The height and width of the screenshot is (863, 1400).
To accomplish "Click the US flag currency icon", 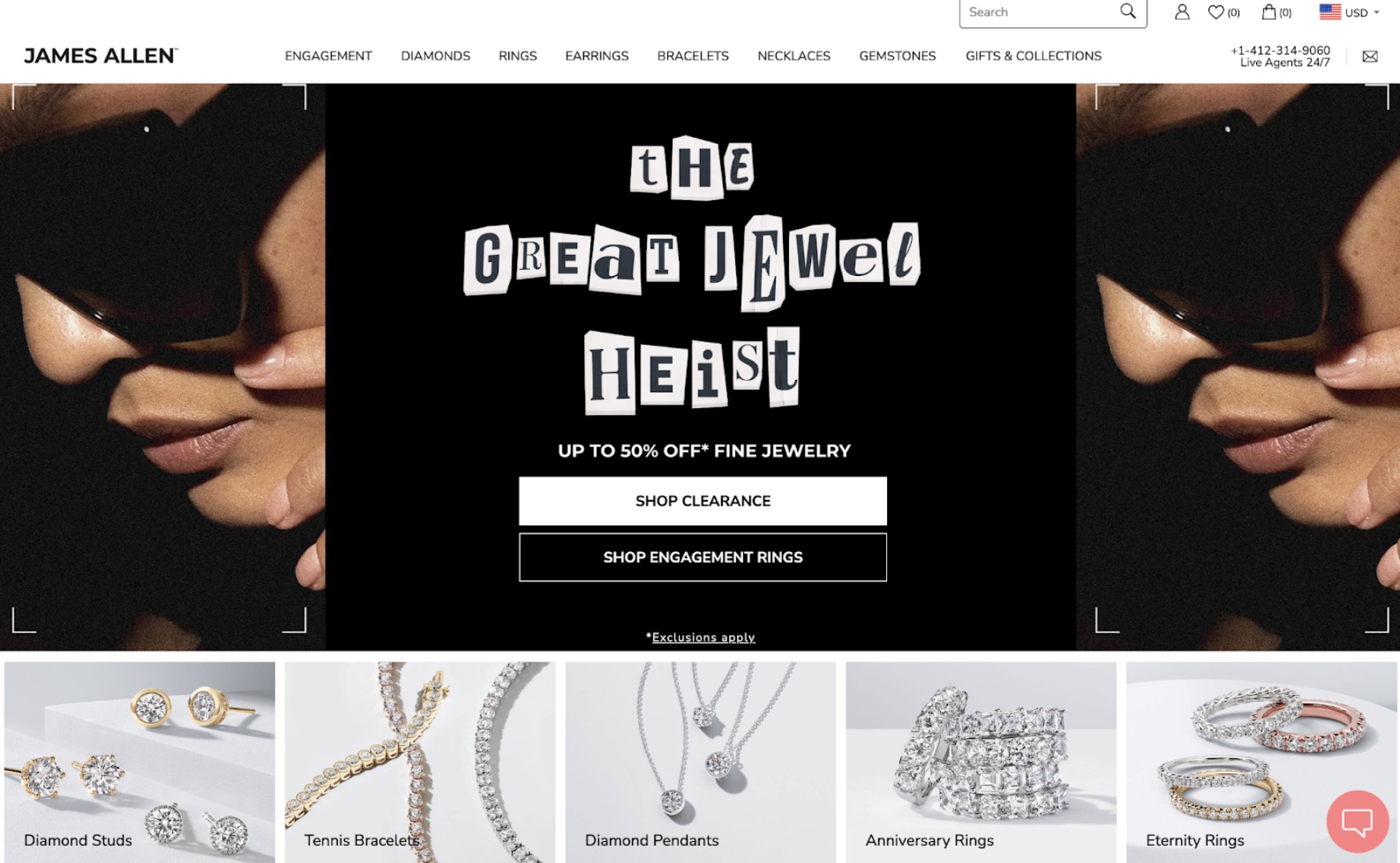I will pos(1330,12).
